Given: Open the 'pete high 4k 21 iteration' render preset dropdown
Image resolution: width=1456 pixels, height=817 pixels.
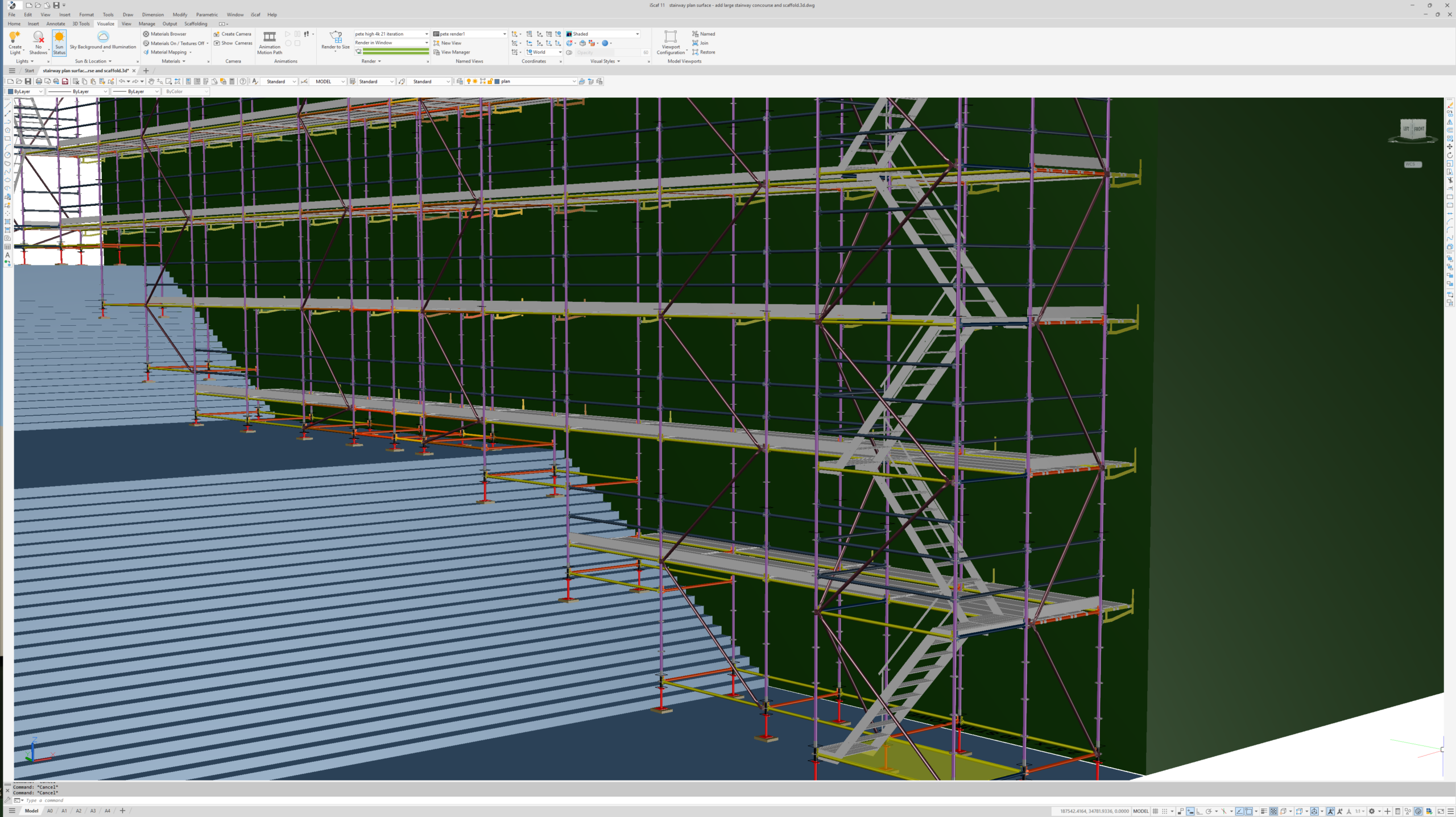Looking at the screenshot, I should (427, 34).
